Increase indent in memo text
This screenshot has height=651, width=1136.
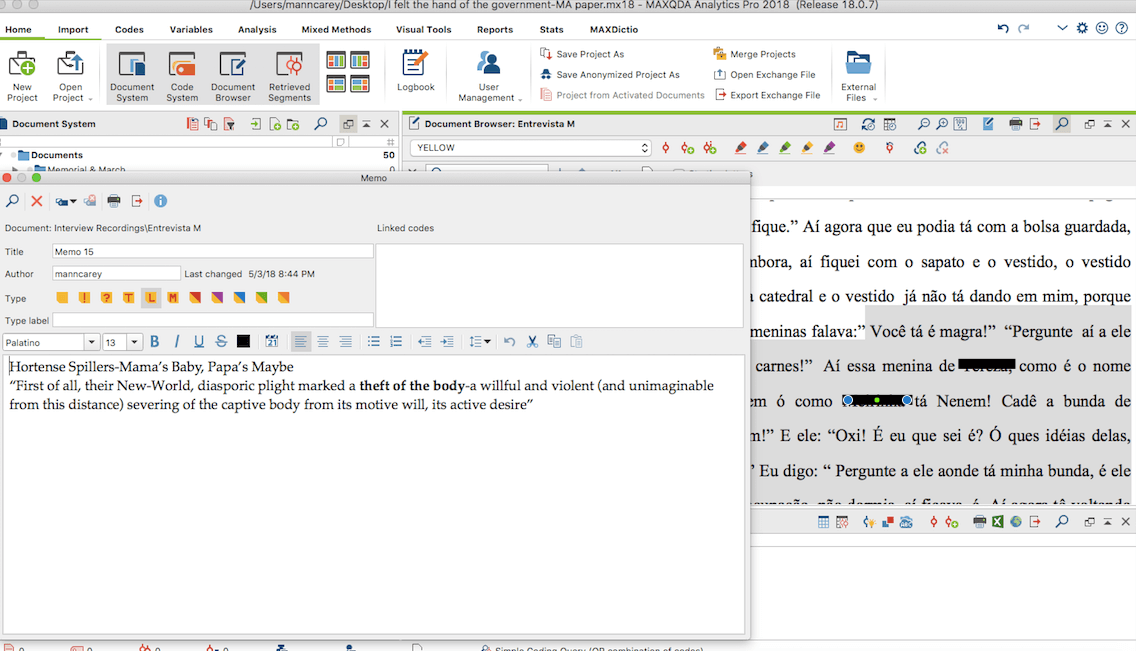coord(447,341)
